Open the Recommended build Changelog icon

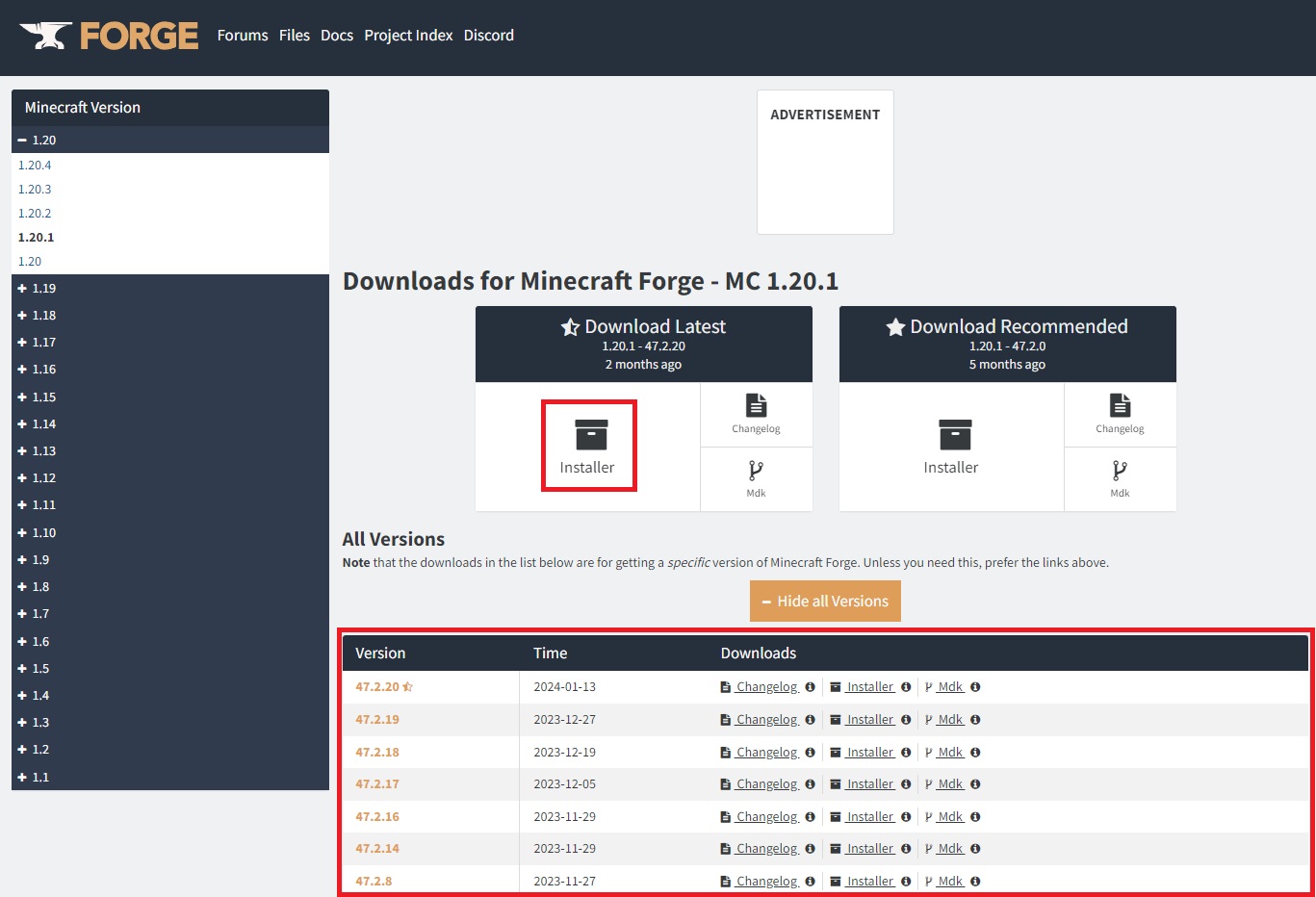(1120, 414)
